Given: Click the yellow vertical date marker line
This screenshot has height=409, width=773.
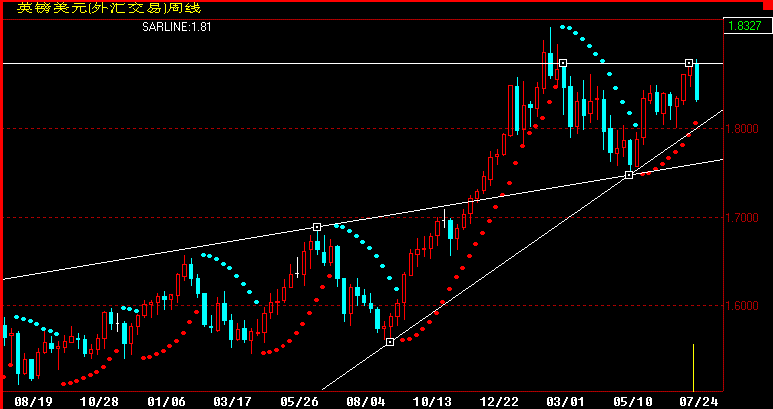Looking at the screenshot, I should pos(694,368).
